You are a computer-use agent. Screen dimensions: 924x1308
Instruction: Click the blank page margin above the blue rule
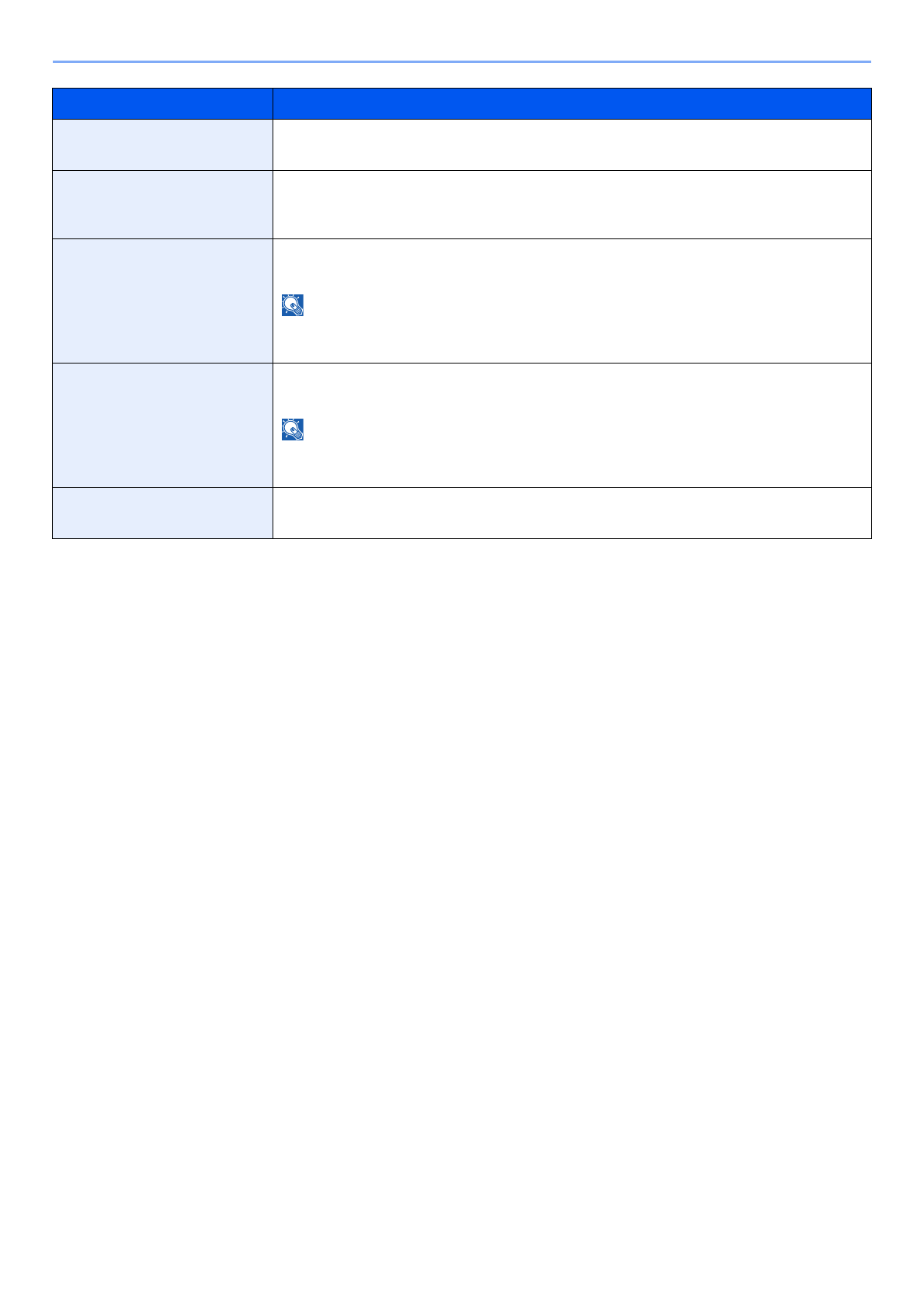coord(461,31)
